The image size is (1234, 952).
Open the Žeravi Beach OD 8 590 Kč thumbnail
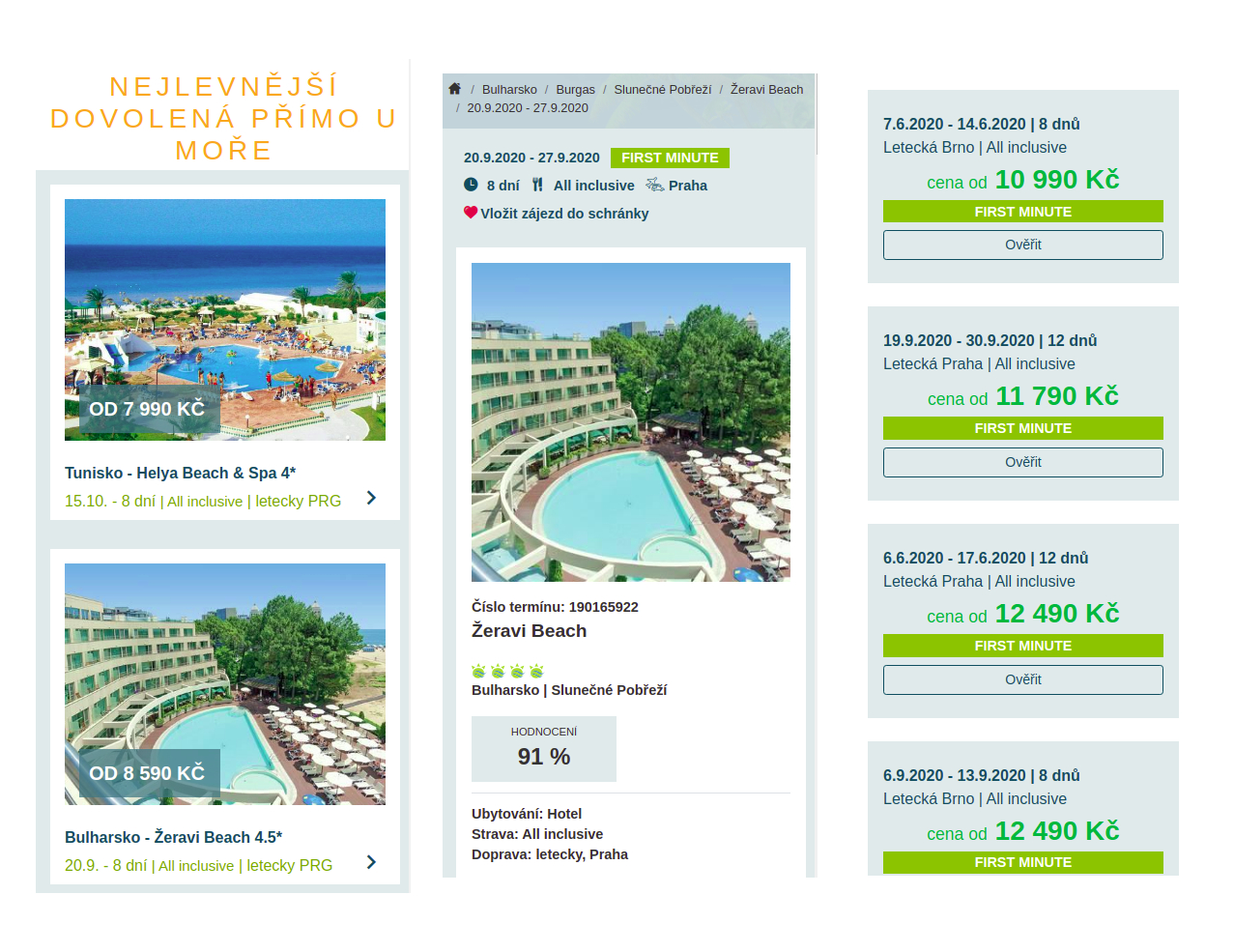[x=225, y=683]
